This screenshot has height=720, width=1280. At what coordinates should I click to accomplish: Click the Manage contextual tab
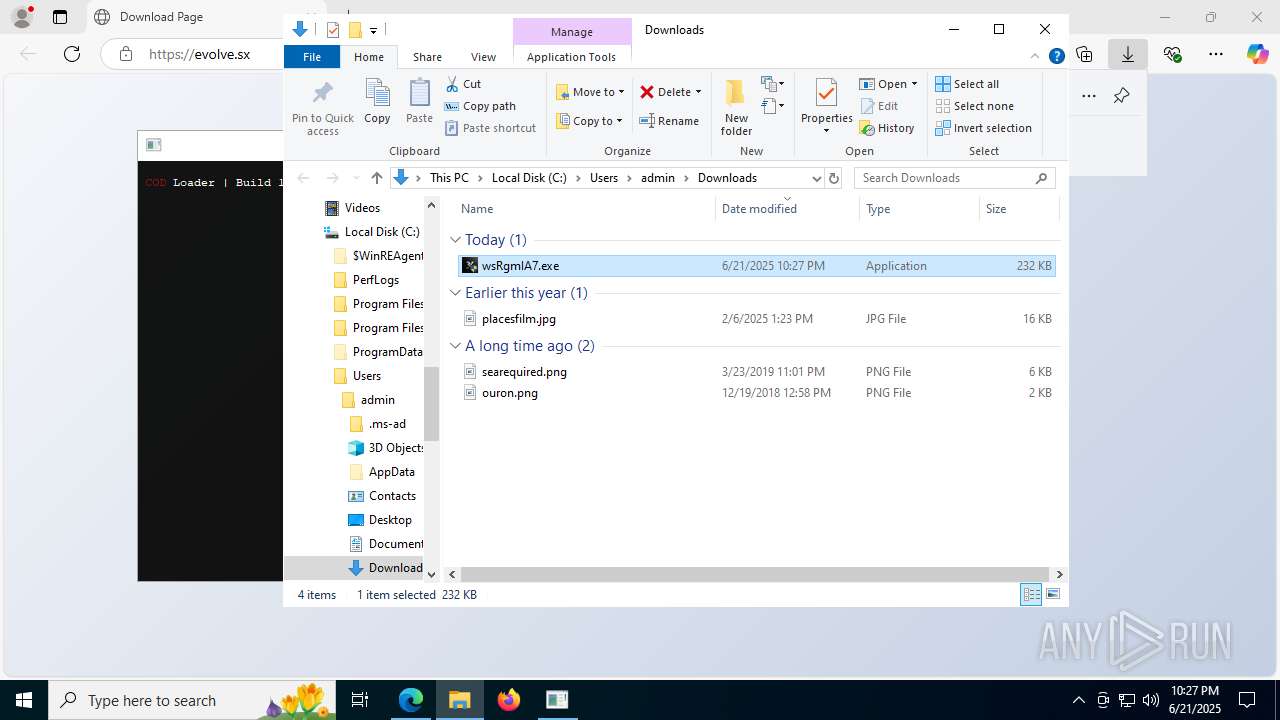click(571, 32)
